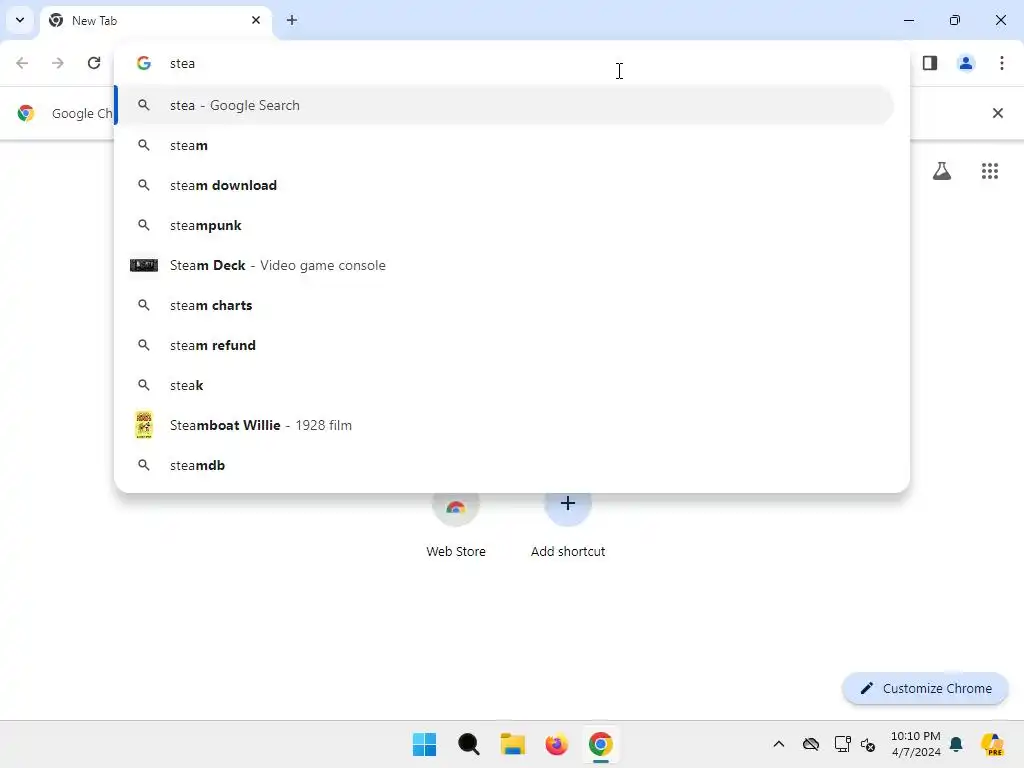Choose the 'steam refund' suggestion

(504, 345)
